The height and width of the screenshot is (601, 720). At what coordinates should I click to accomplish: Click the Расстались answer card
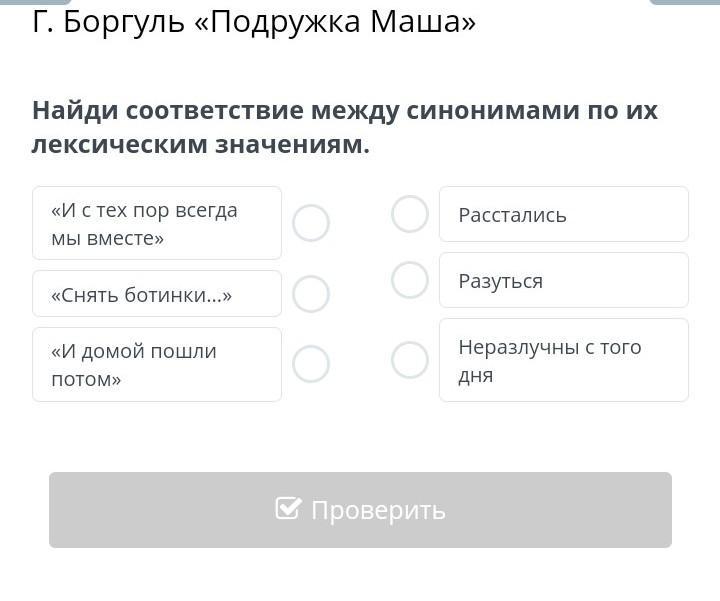coord(563,214)
